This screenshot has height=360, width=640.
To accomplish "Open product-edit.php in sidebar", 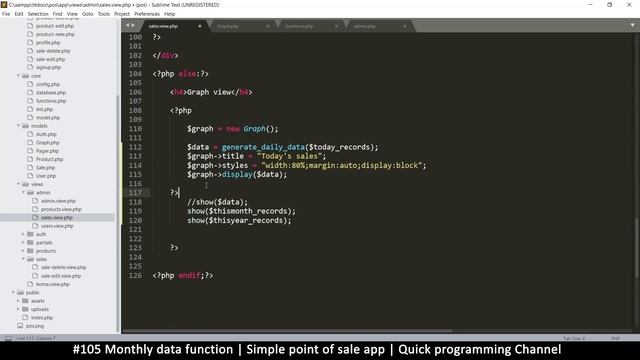I will (55, 26).
